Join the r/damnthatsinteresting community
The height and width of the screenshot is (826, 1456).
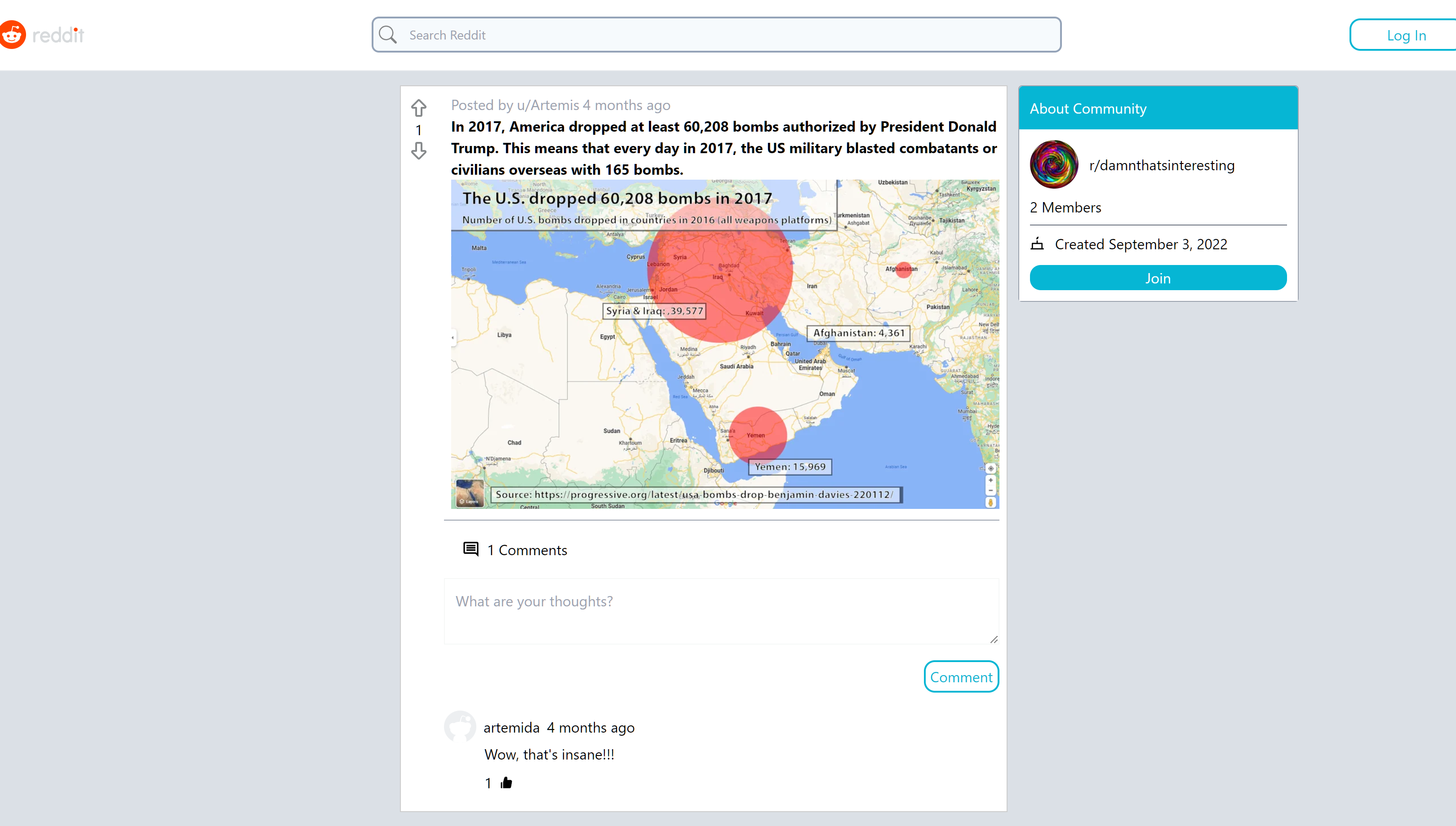[1158, 278]
